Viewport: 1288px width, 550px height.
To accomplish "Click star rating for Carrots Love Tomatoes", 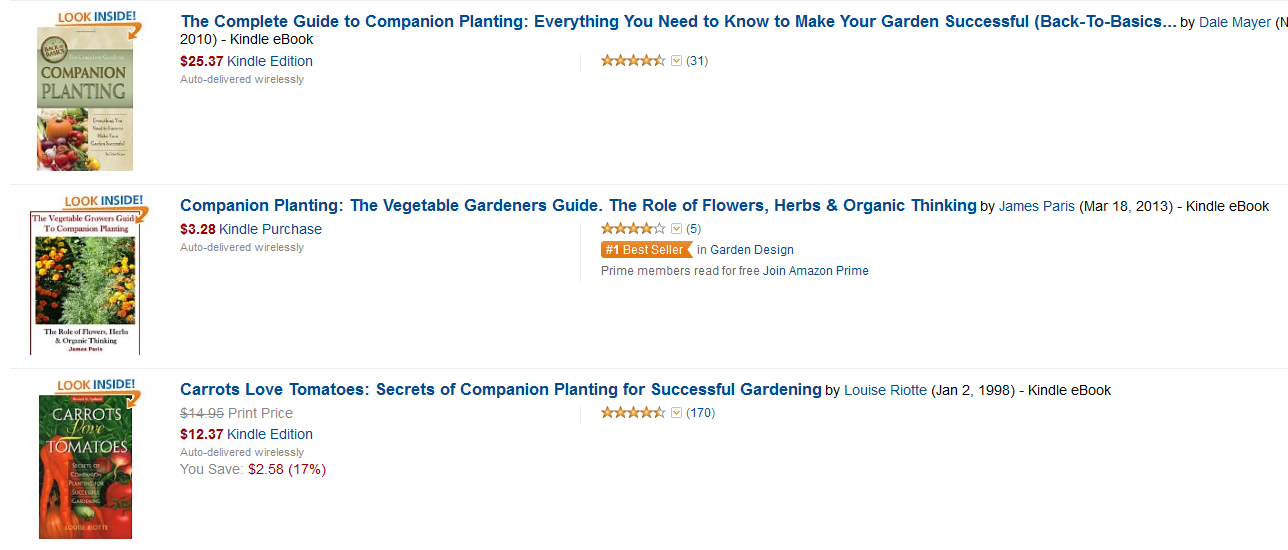I will click(x=633, y=413).
